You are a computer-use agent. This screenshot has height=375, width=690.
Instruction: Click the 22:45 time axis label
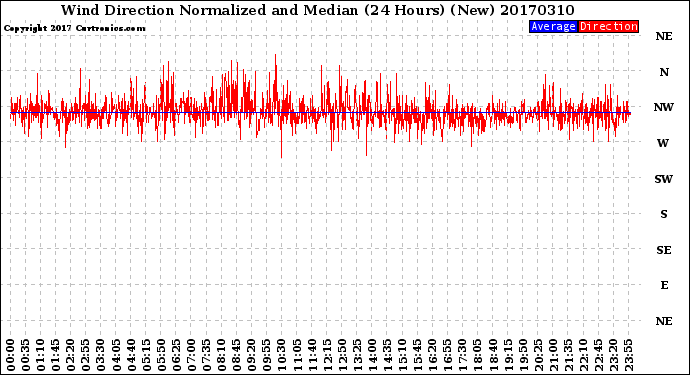pyautogui.click(x=599, y=355)
